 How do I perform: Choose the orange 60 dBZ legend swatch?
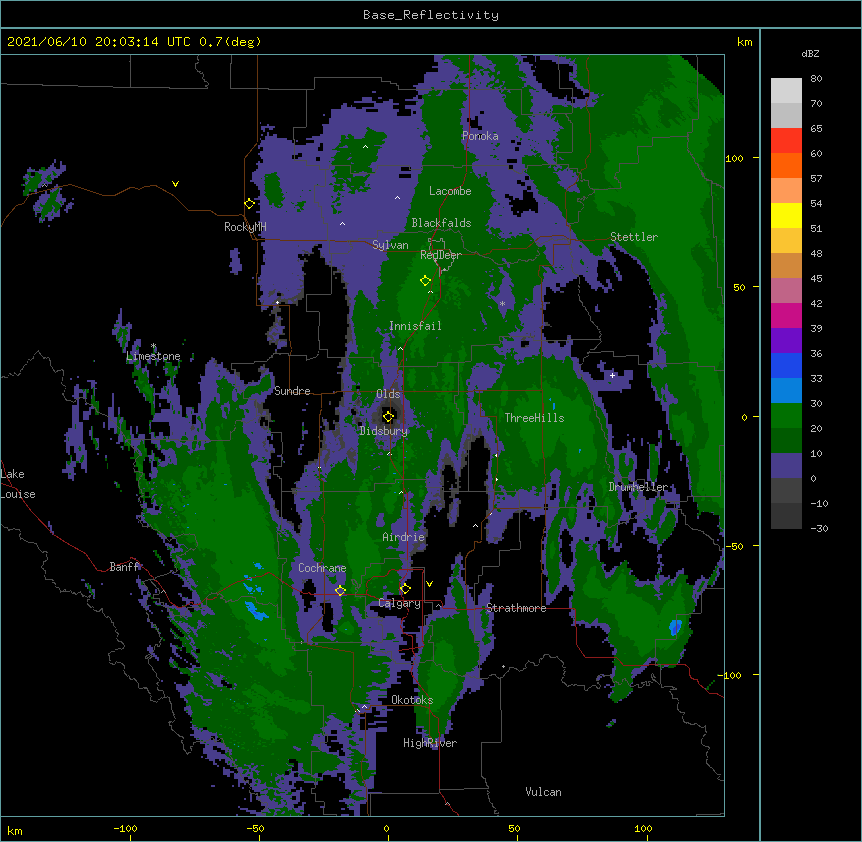(x=786, y=165)
